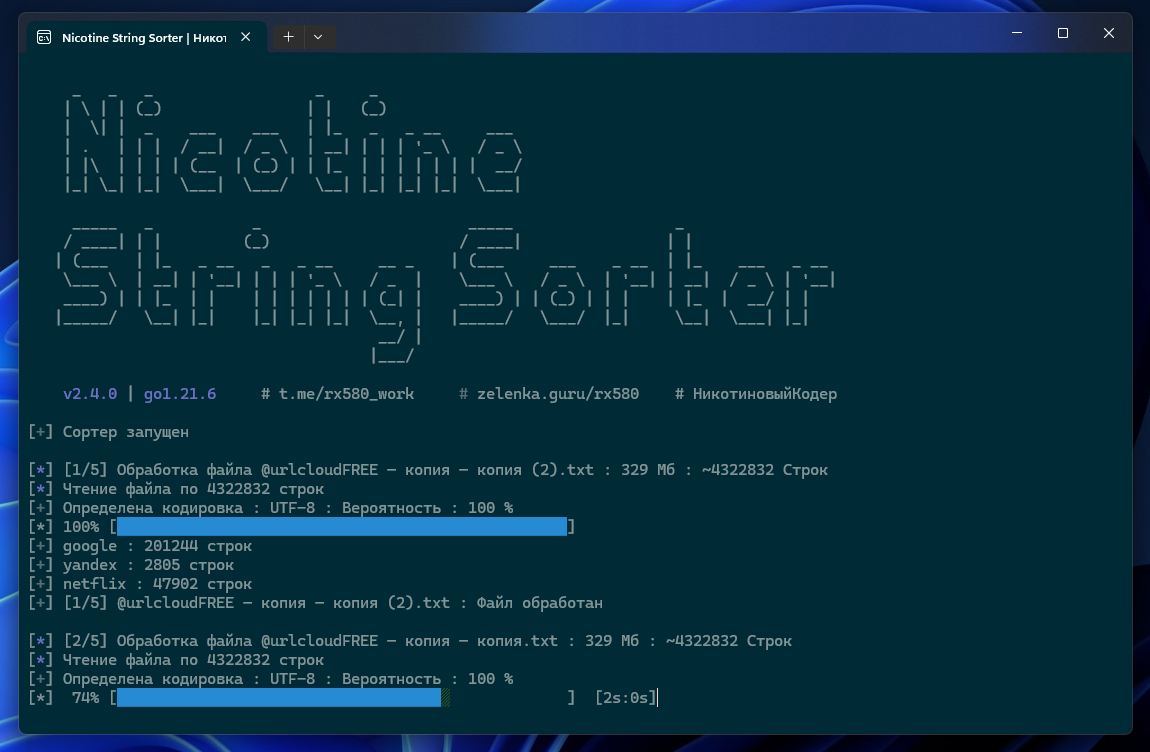Close the terminal window
This screenshot has width=1150, height=752.
pyautogui.click(x=1109, y=33)
